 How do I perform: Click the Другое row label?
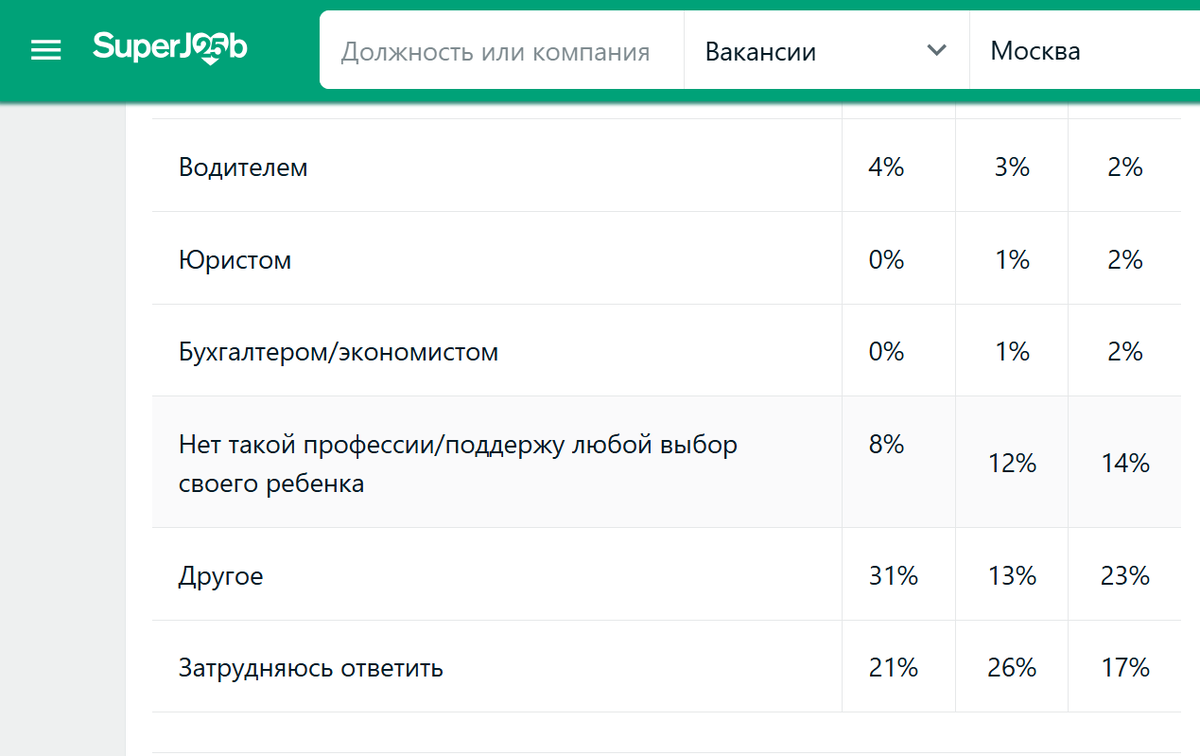pos(221,576)
